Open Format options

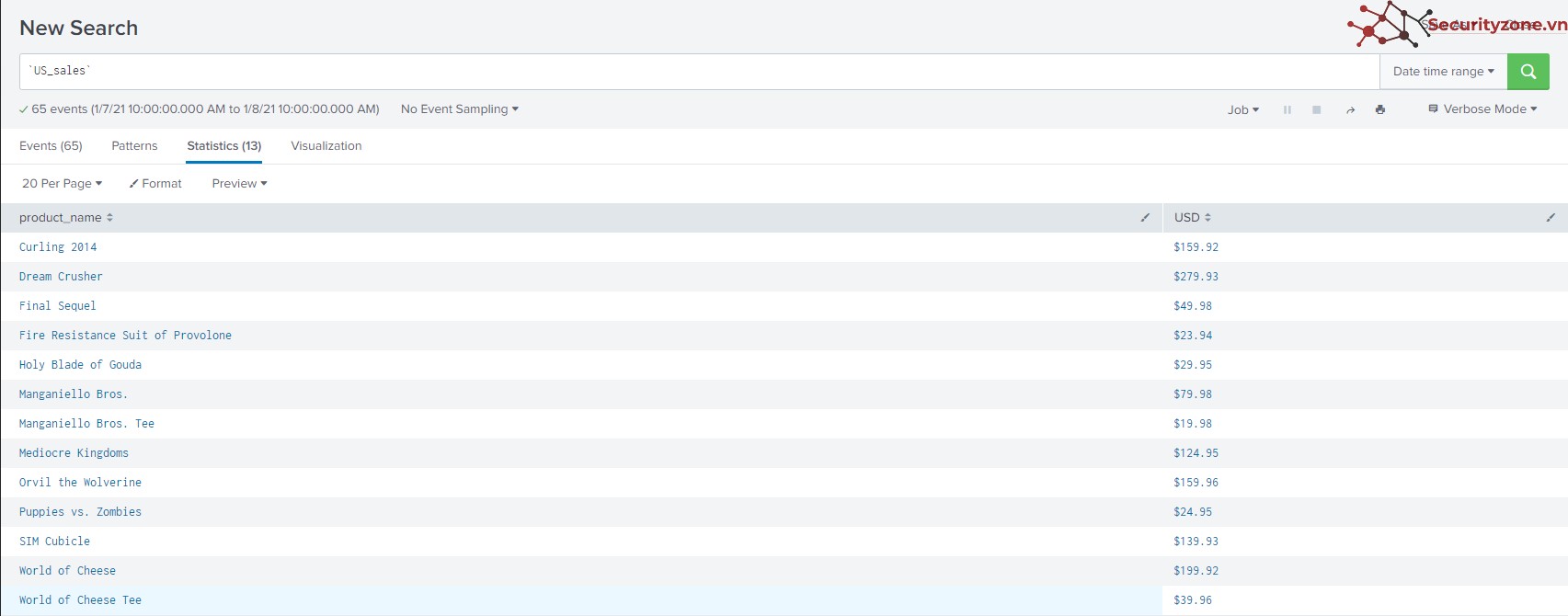pyautogui.click(x=155, y=184)
